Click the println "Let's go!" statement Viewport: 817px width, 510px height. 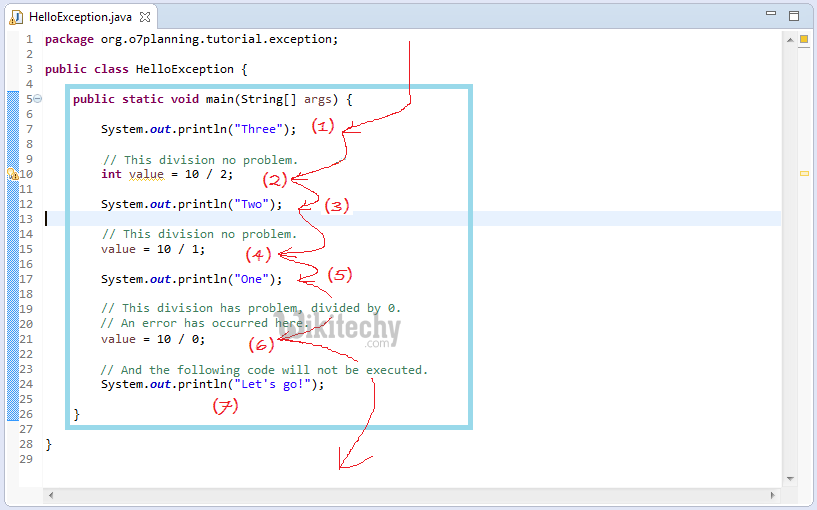point(212,384)
